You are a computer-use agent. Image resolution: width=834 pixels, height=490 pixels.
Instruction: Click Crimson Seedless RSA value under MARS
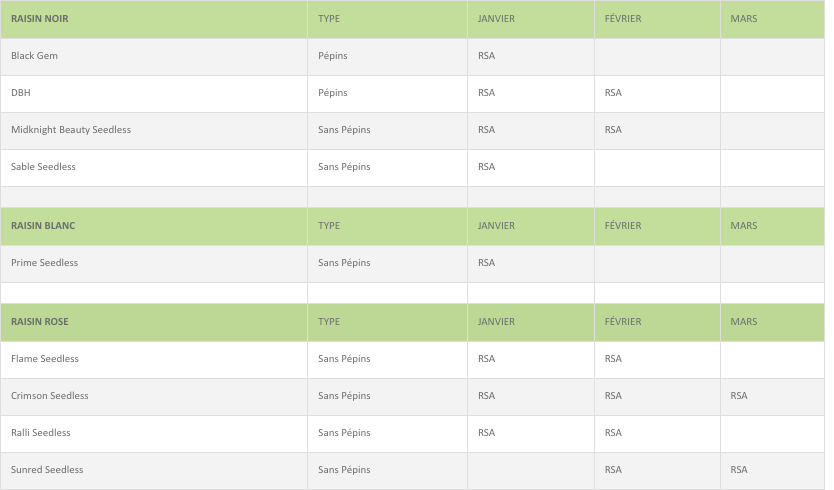(739, 396)
